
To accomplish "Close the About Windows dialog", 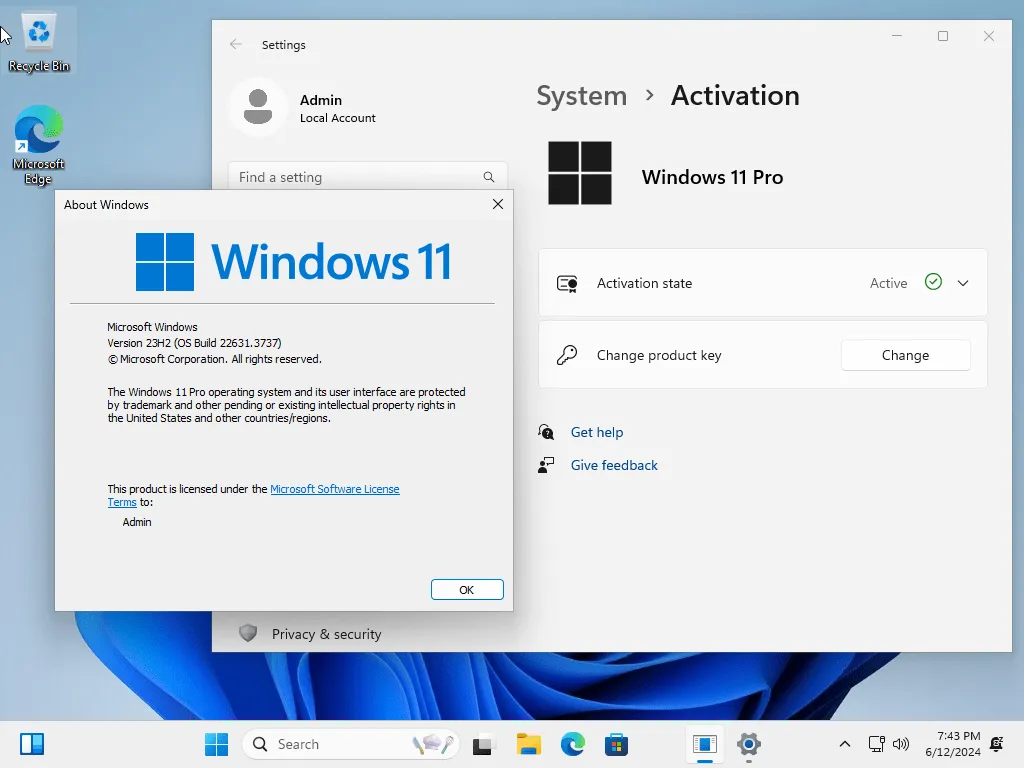I will tap(498, 204).
